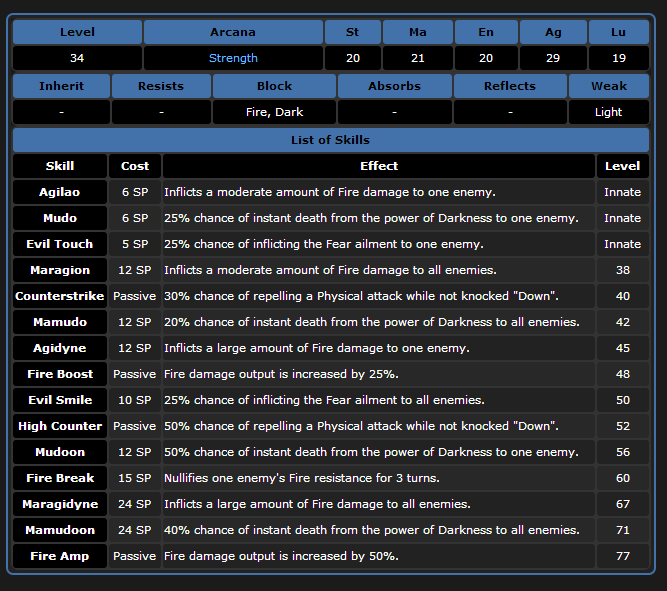Click Evil Touch's 5 SP cost
This screenshot has height=591, width=667.
pos(135,244)
